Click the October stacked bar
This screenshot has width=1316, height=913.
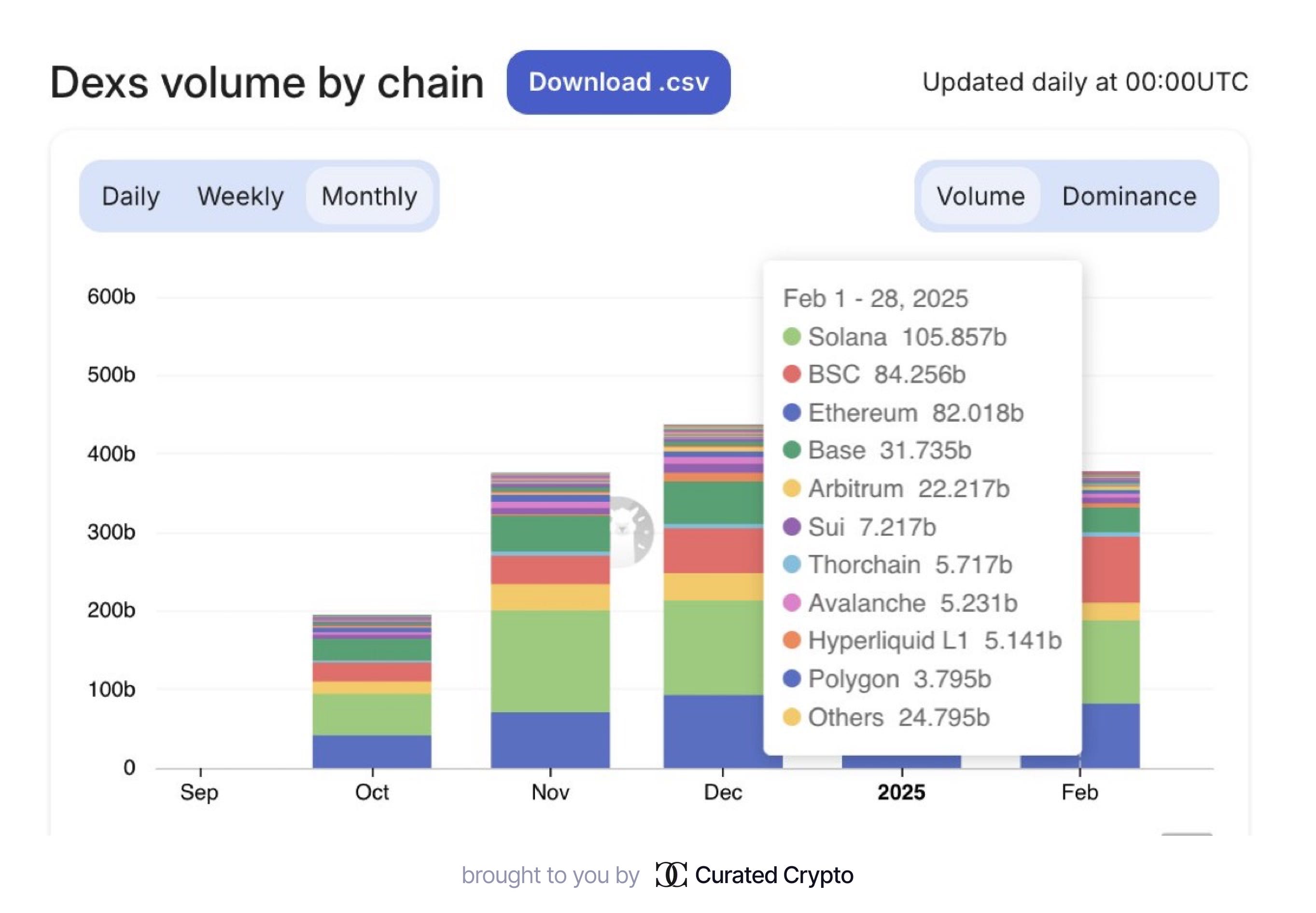click(x=372, y=692)
